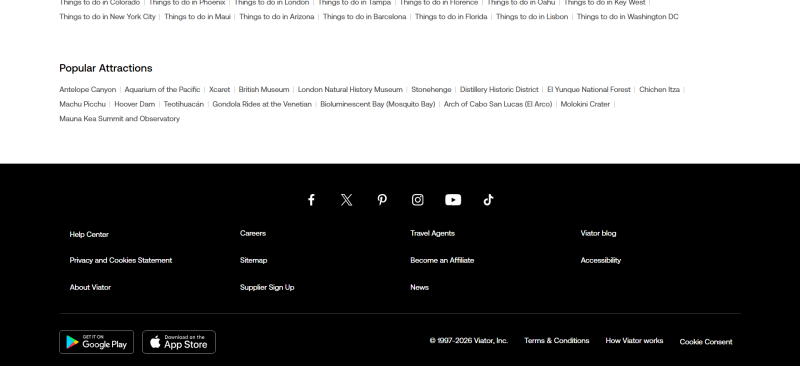
Task: Open Distillery Historic District link
Action: tap(499, 89)
